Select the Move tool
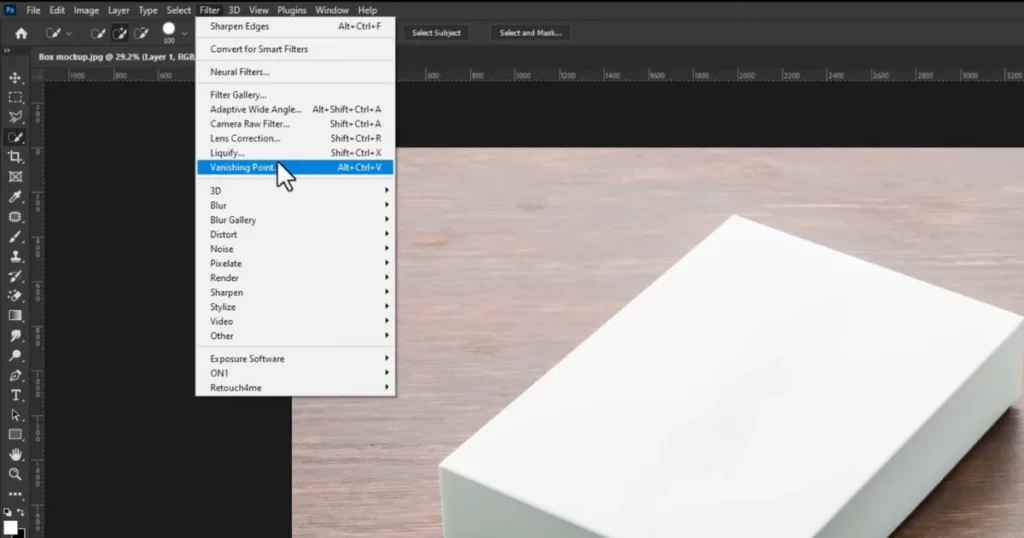Viewport: 1024px width, 538px height. (x=15, y=78)
